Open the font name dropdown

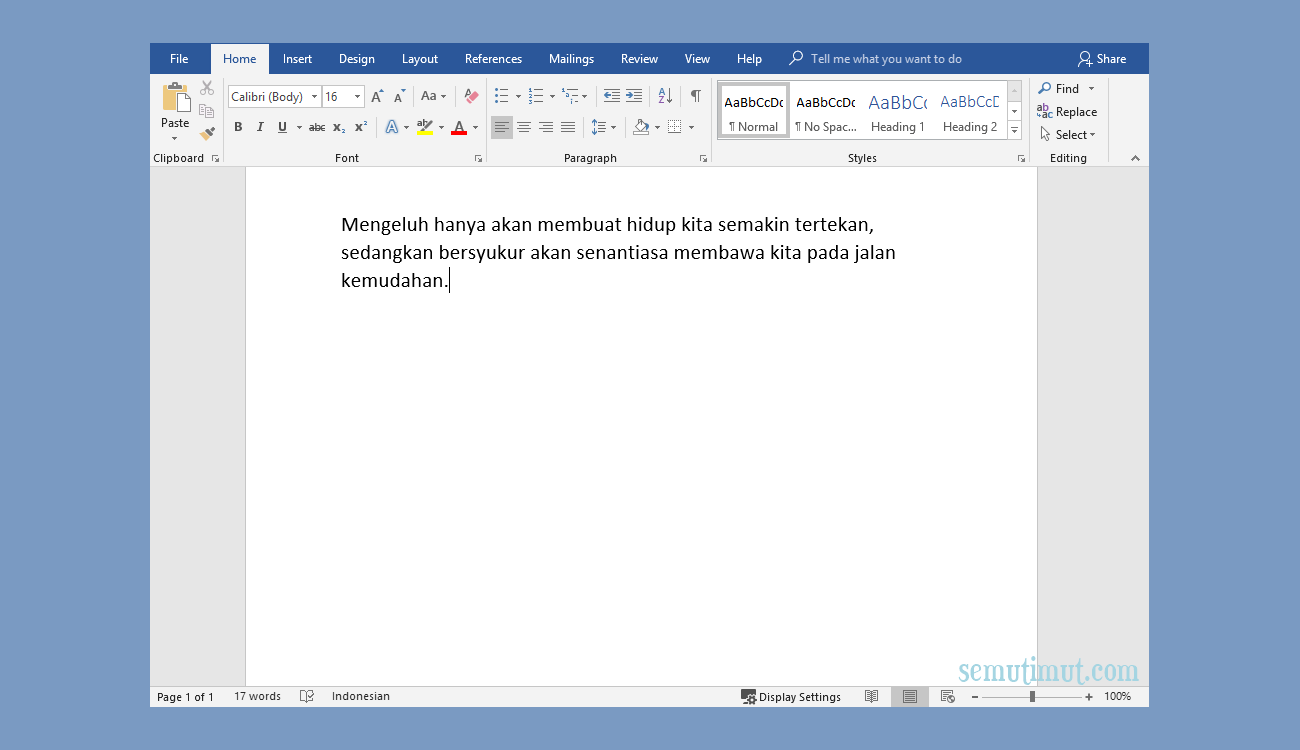(314, 97)
